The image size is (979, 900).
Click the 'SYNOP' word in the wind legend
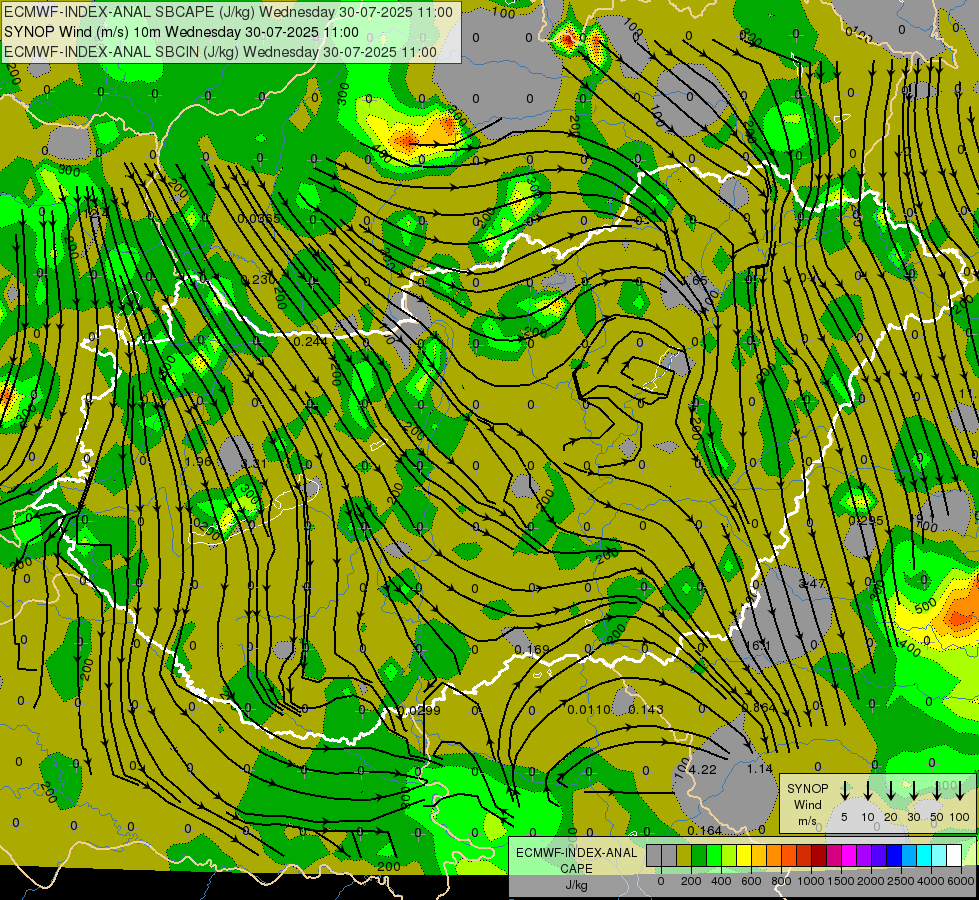[807, 788]
